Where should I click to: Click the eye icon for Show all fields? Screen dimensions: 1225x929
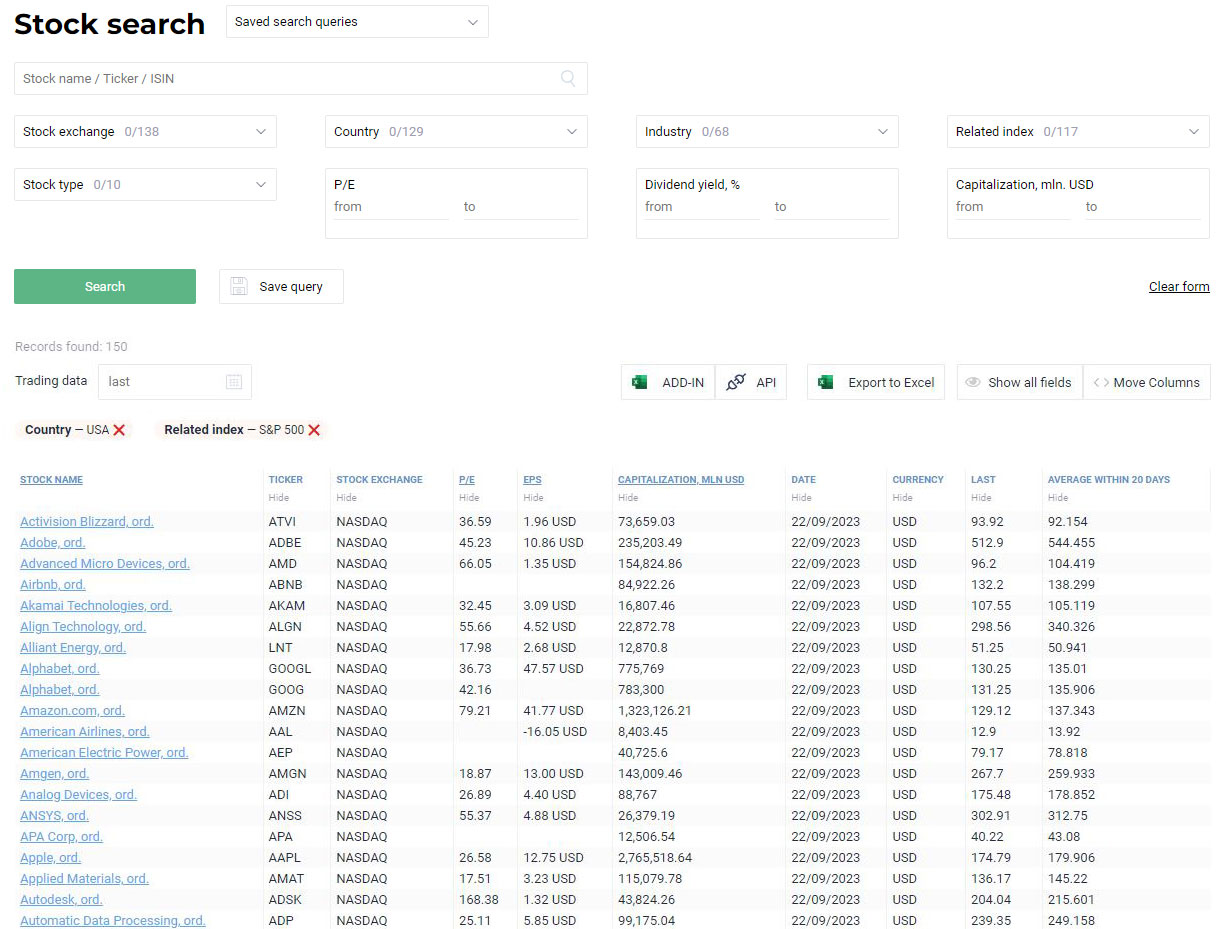[972, 382]
